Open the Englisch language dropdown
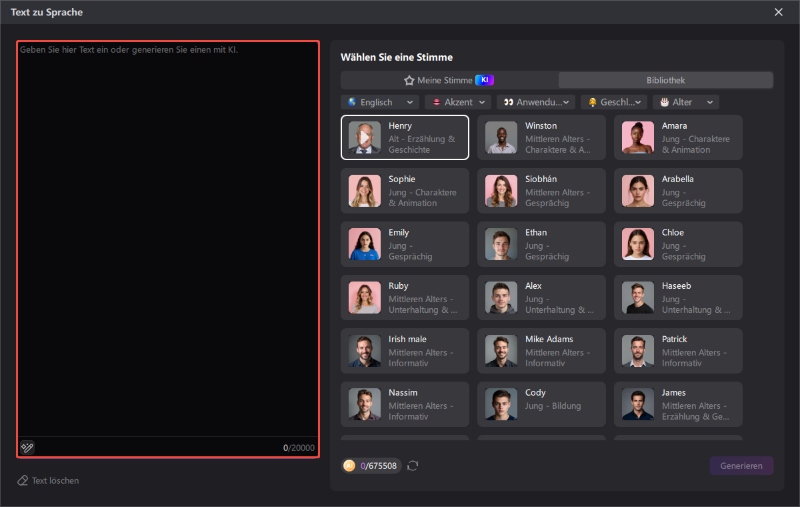 tap(379, 102)
